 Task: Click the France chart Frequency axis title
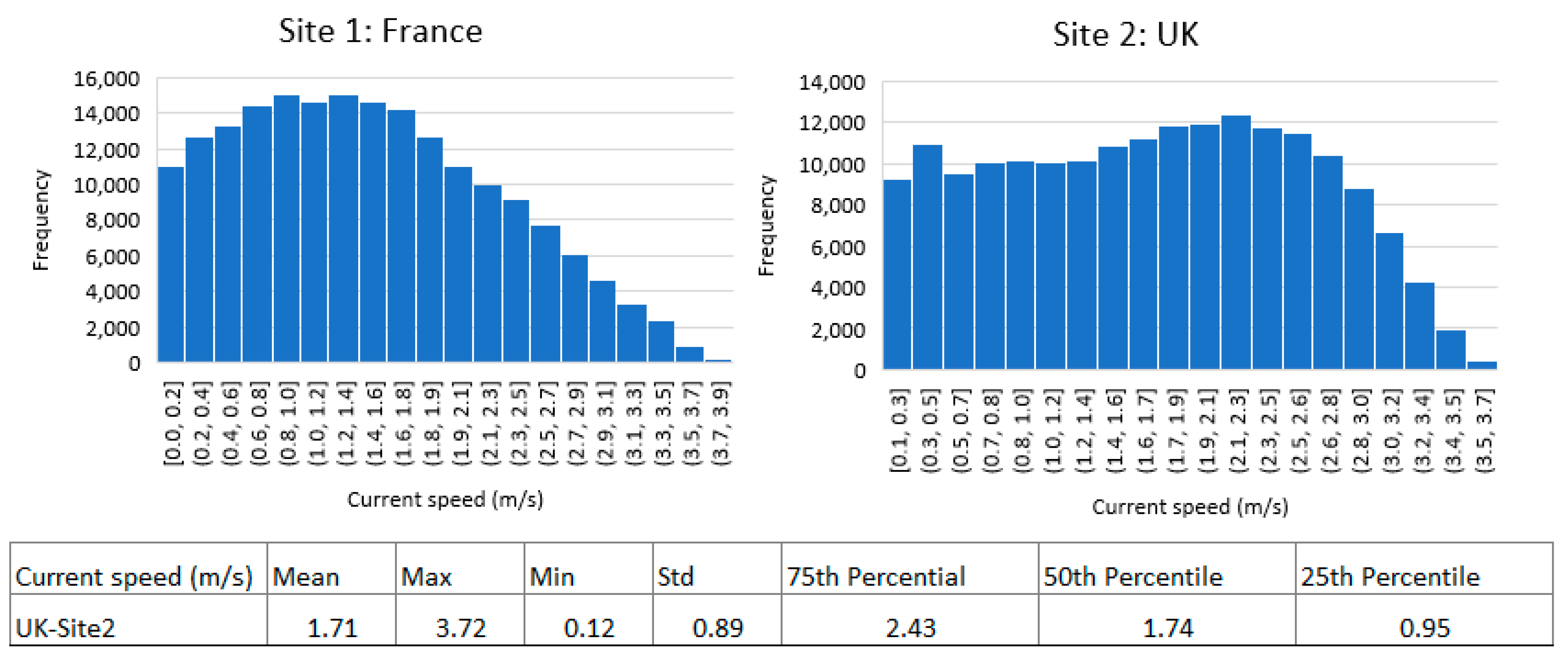(40, 220)
